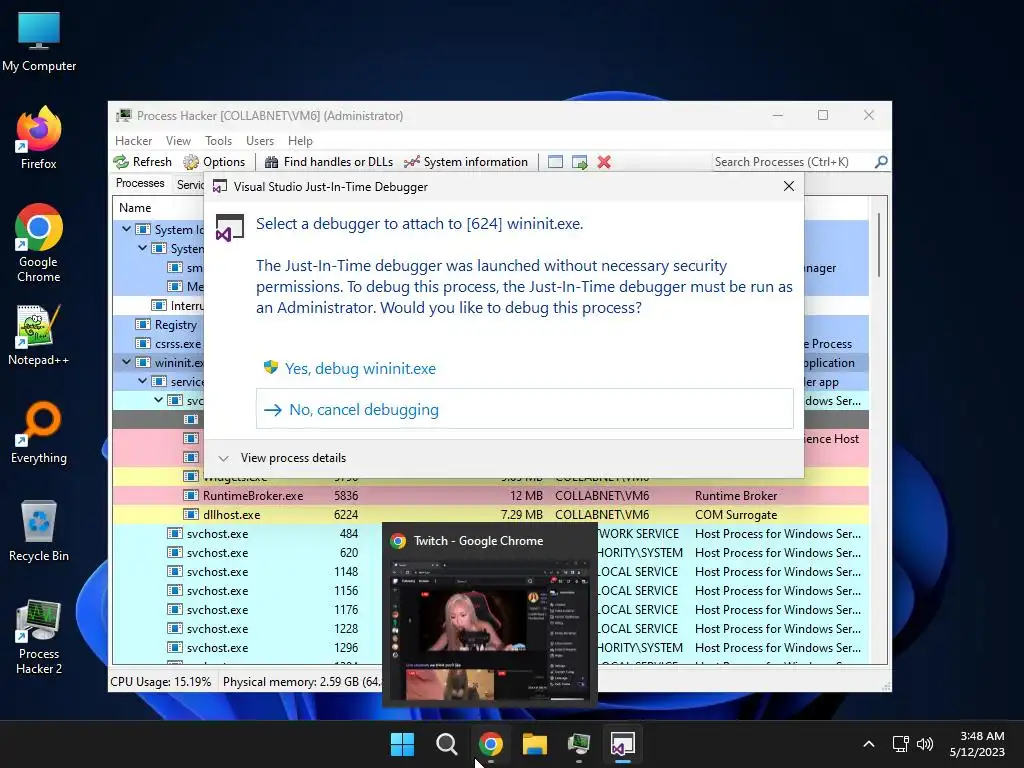
Task: Click the dllhost.exe process icon
Action: (x=191, y=515)
